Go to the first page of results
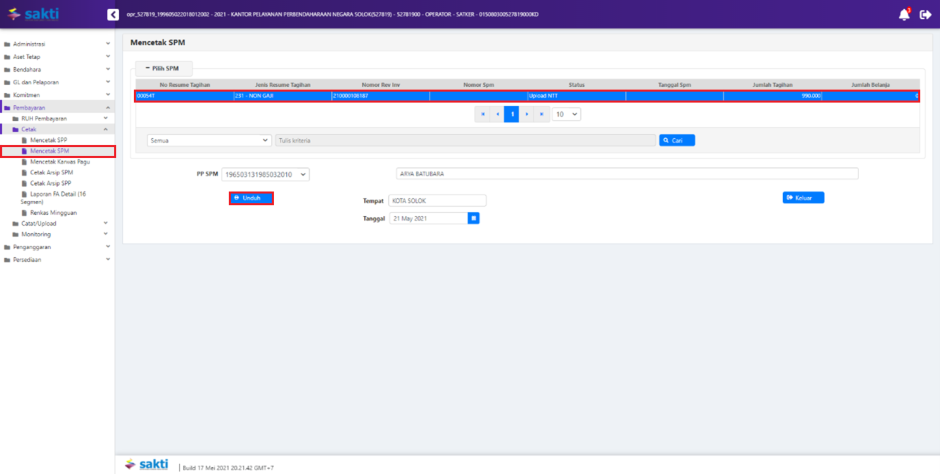 tap(483, 114)
